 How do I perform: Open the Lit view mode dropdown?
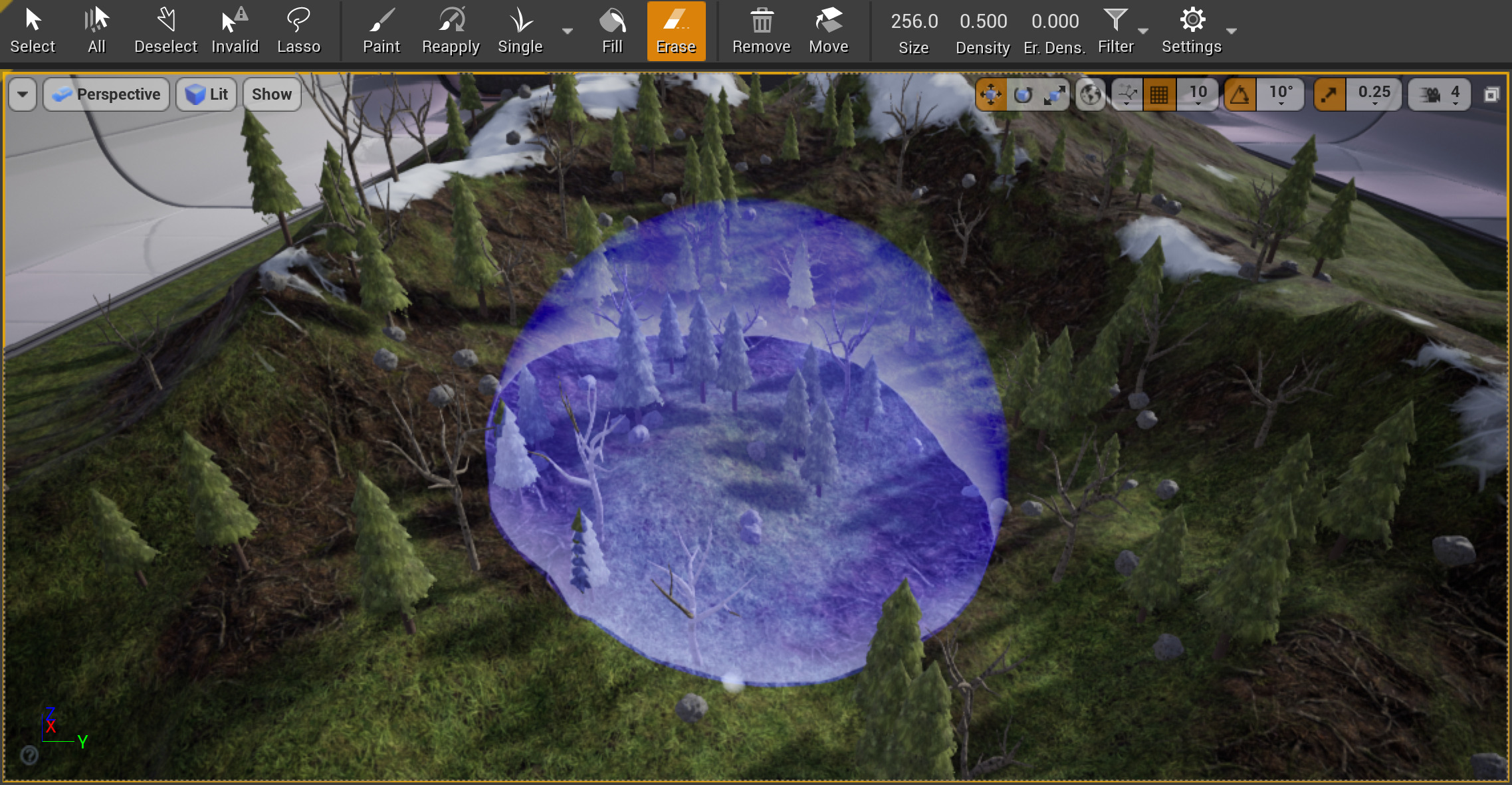coord(207,94)
